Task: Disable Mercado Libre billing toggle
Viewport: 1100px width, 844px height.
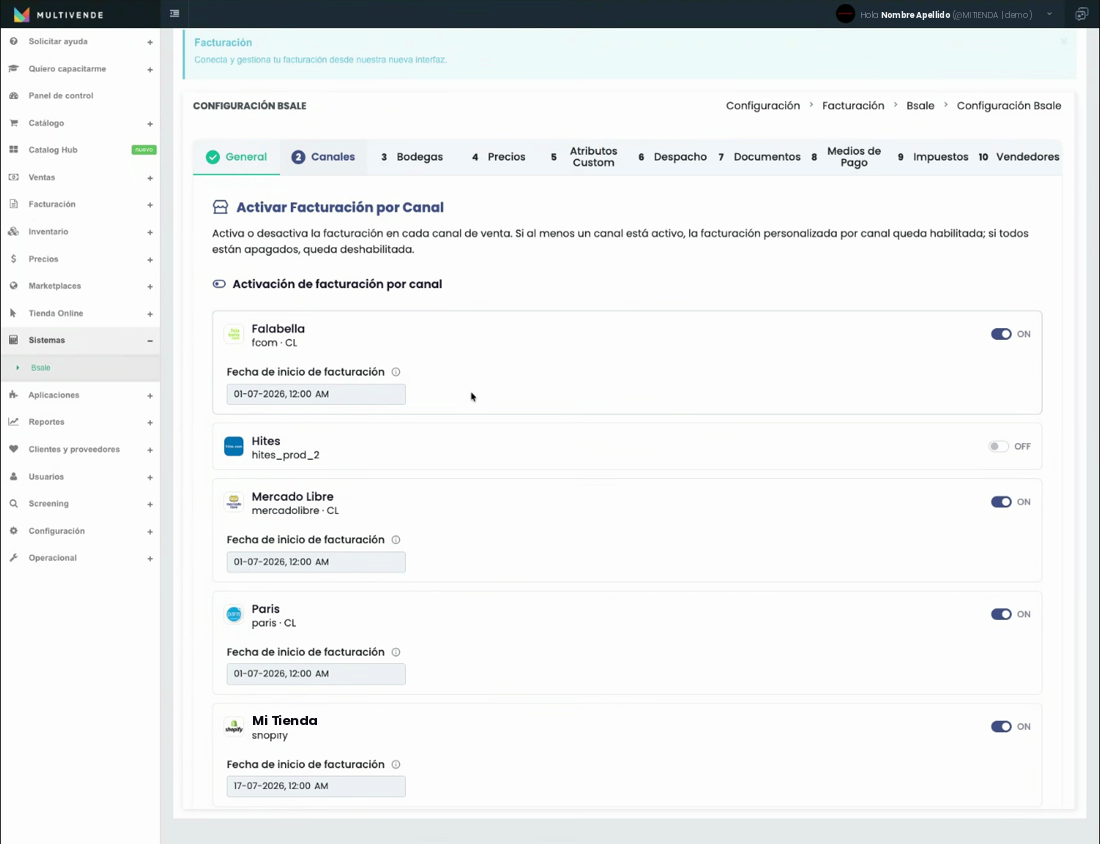Action: tap(1001, 502)
